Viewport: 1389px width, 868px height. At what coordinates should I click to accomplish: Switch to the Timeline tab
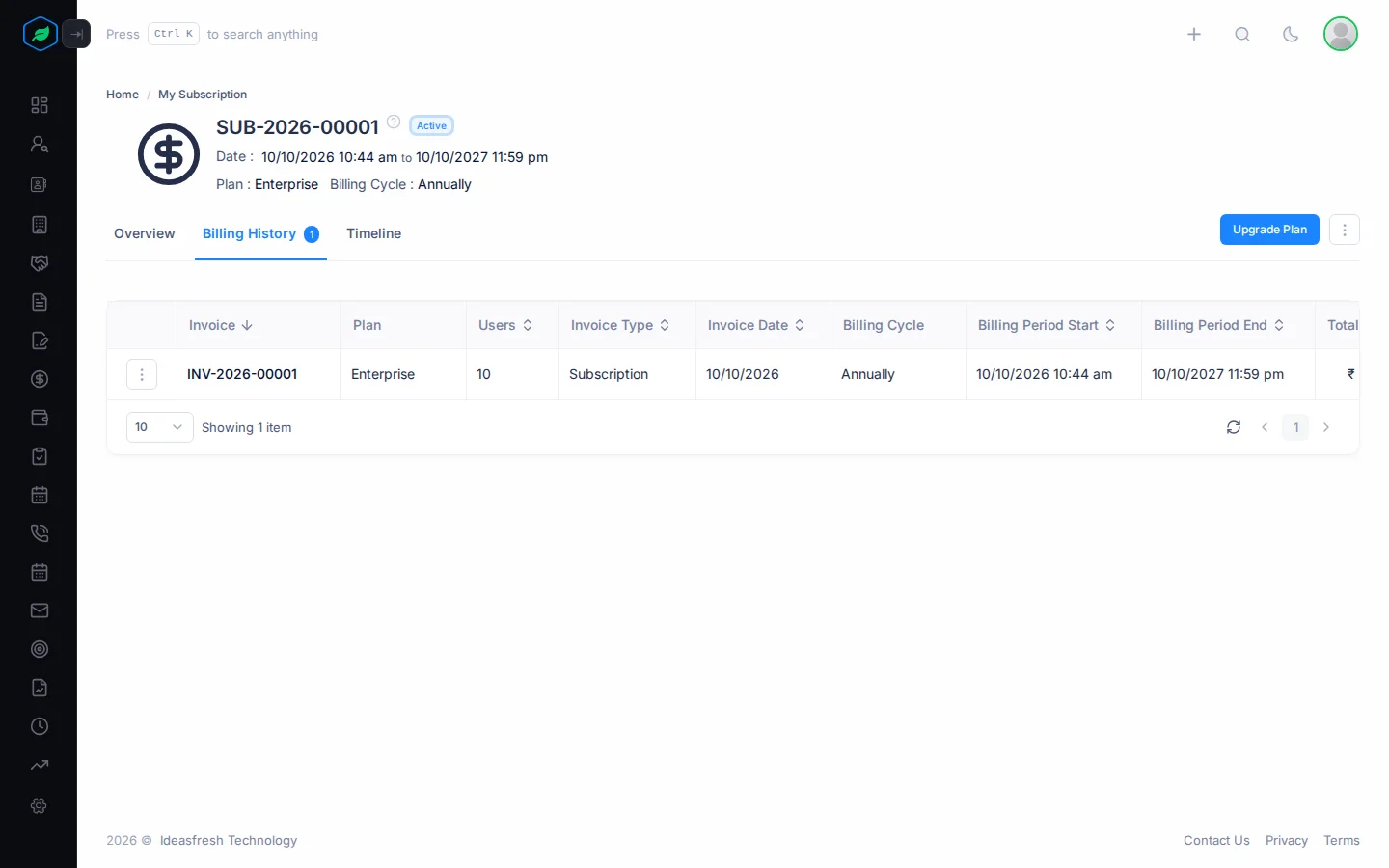pyautogui.click(x=374, y=233)
